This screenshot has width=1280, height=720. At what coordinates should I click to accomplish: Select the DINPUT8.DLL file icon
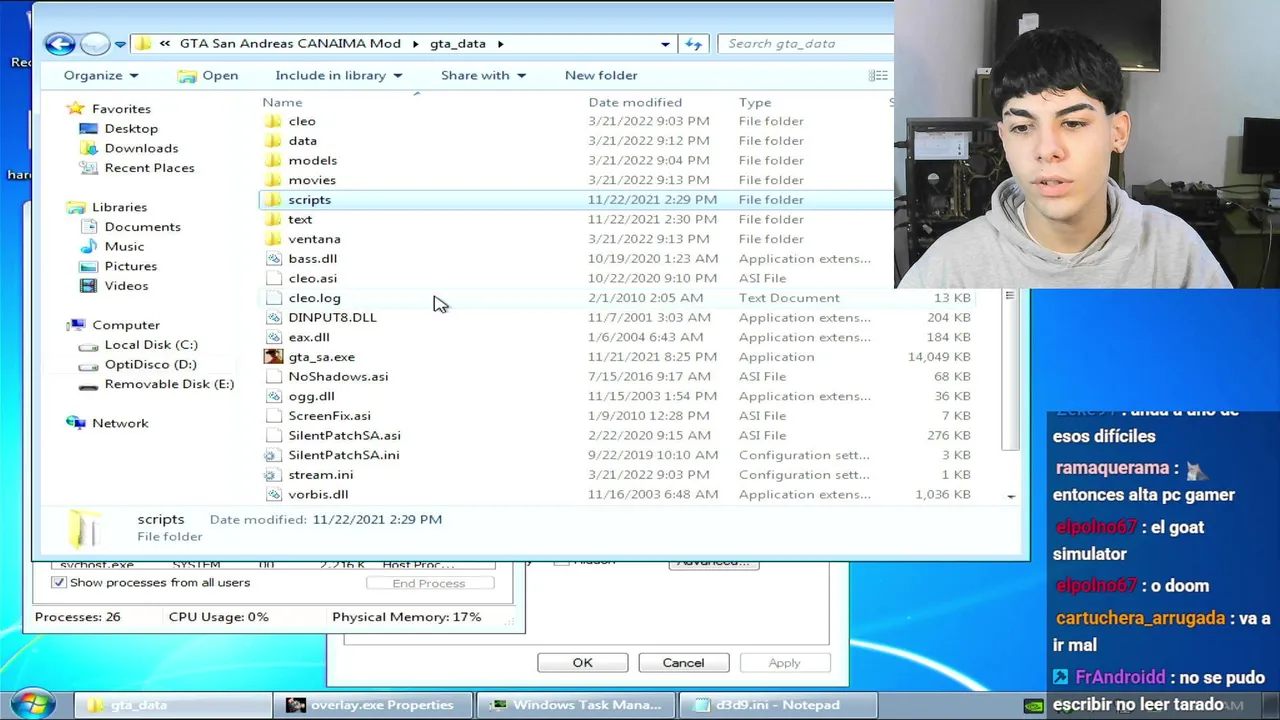click(x=274, y=317)
